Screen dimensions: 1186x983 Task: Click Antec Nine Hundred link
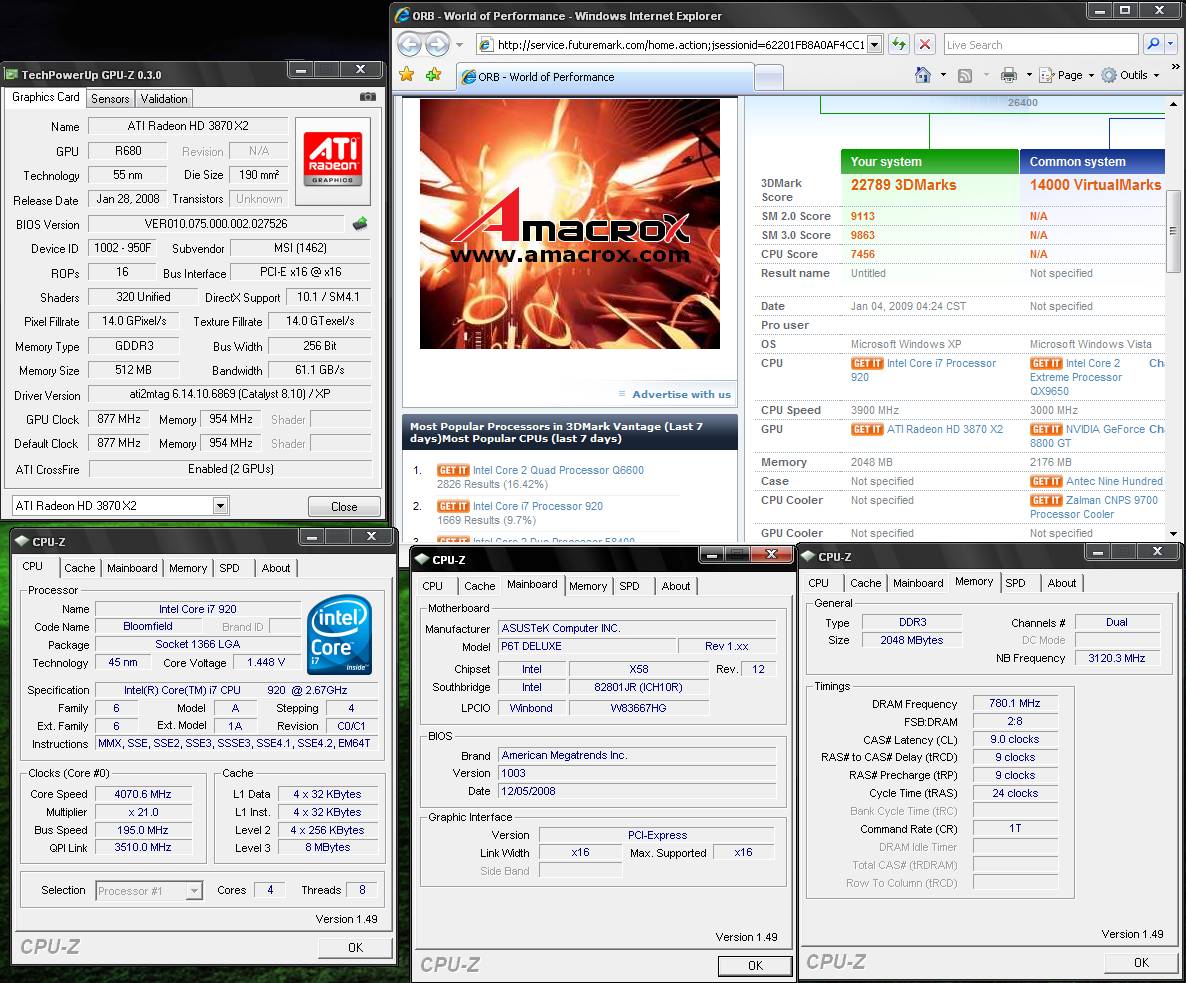point(1114,481)
